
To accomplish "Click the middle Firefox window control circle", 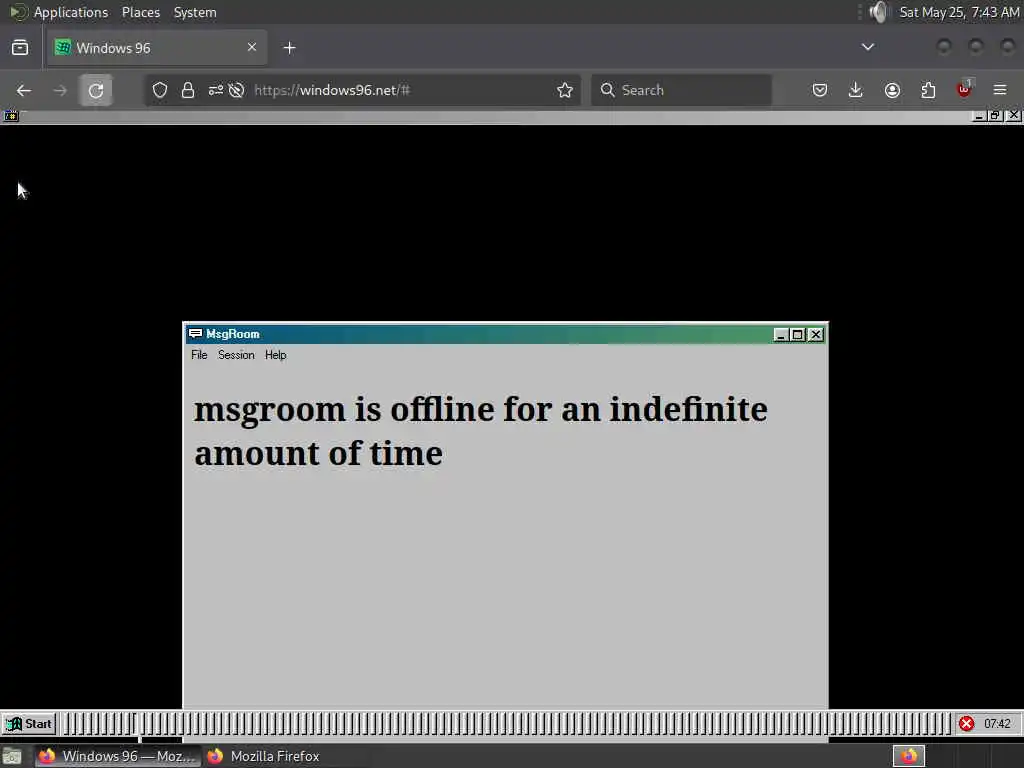I will 976,46.
